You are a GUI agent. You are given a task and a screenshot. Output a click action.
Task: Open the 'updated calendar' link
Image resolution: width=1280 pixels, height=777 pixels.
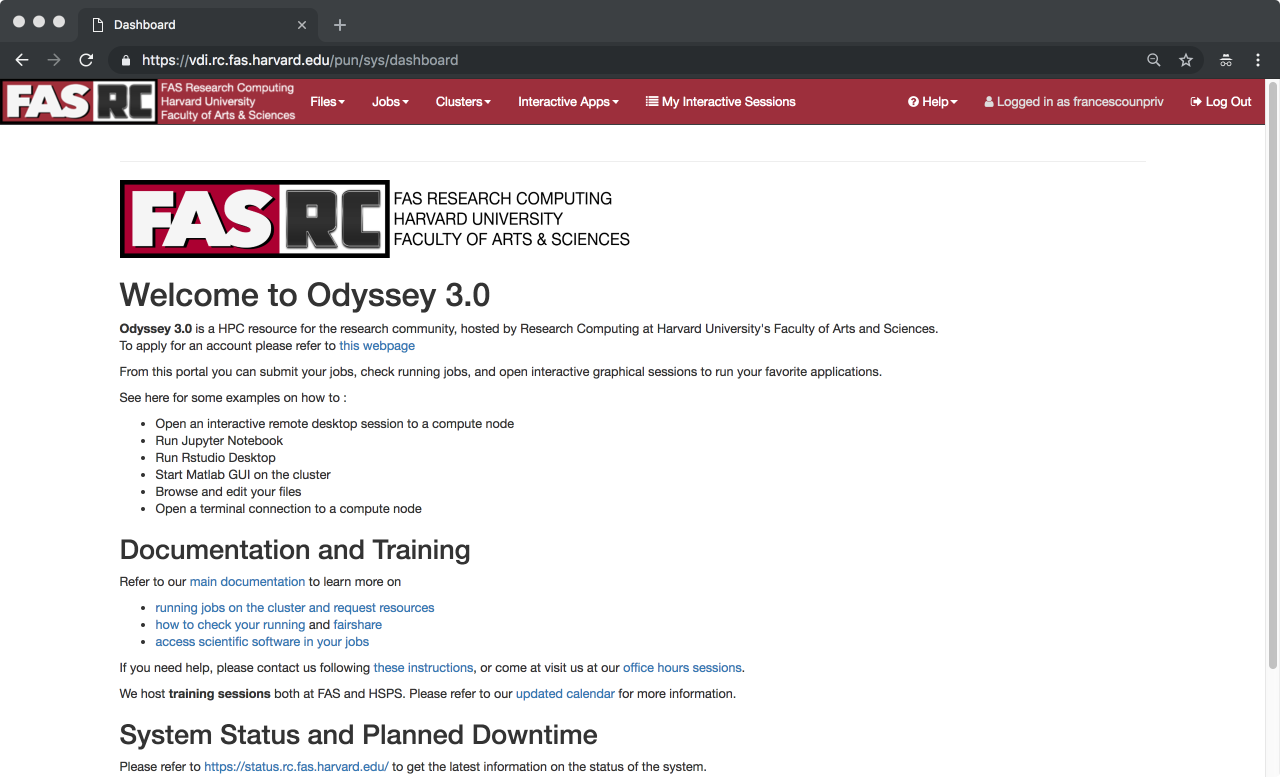point(565,694)
